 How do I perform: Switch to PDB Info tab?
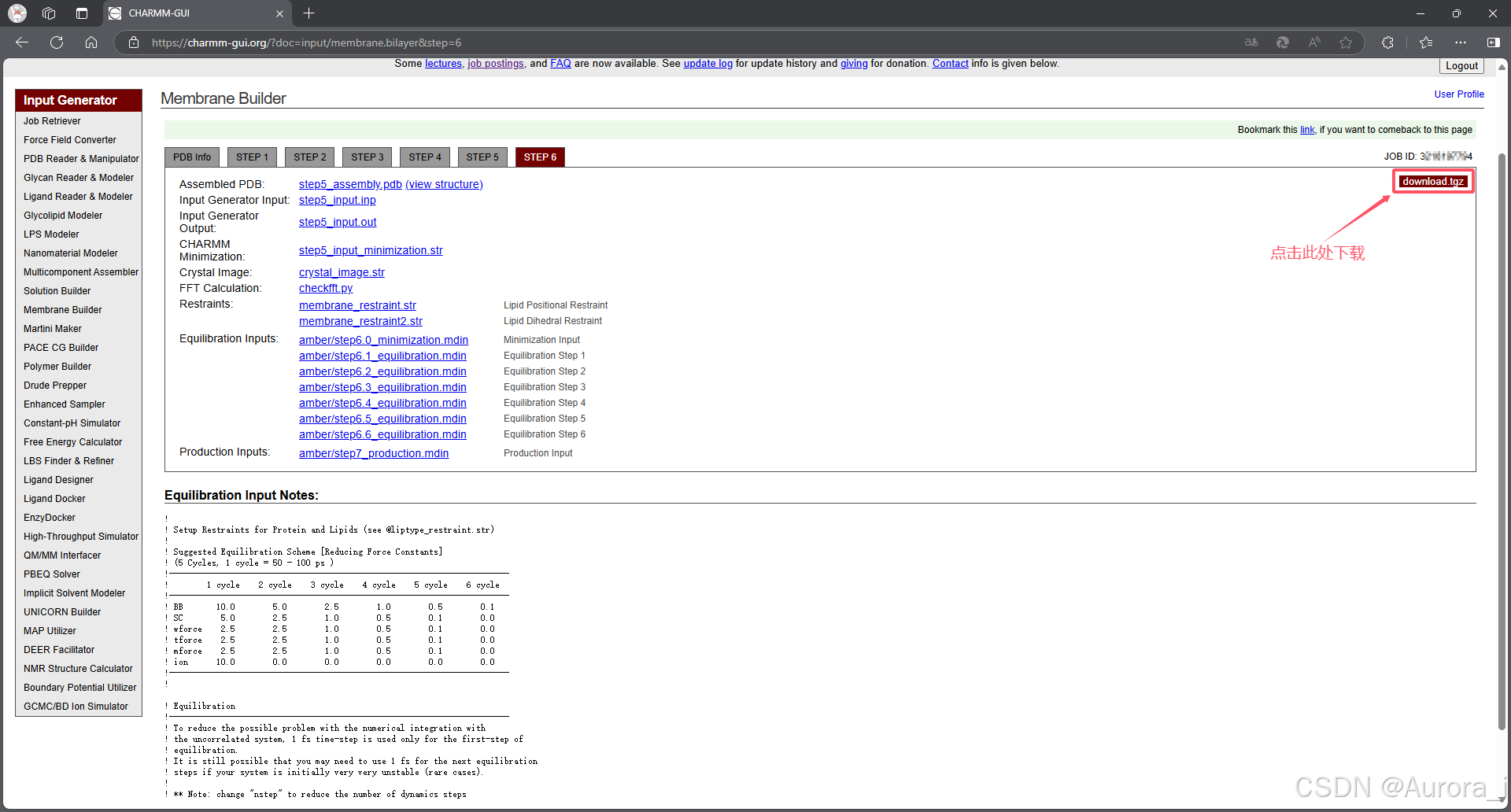[192, 157]
